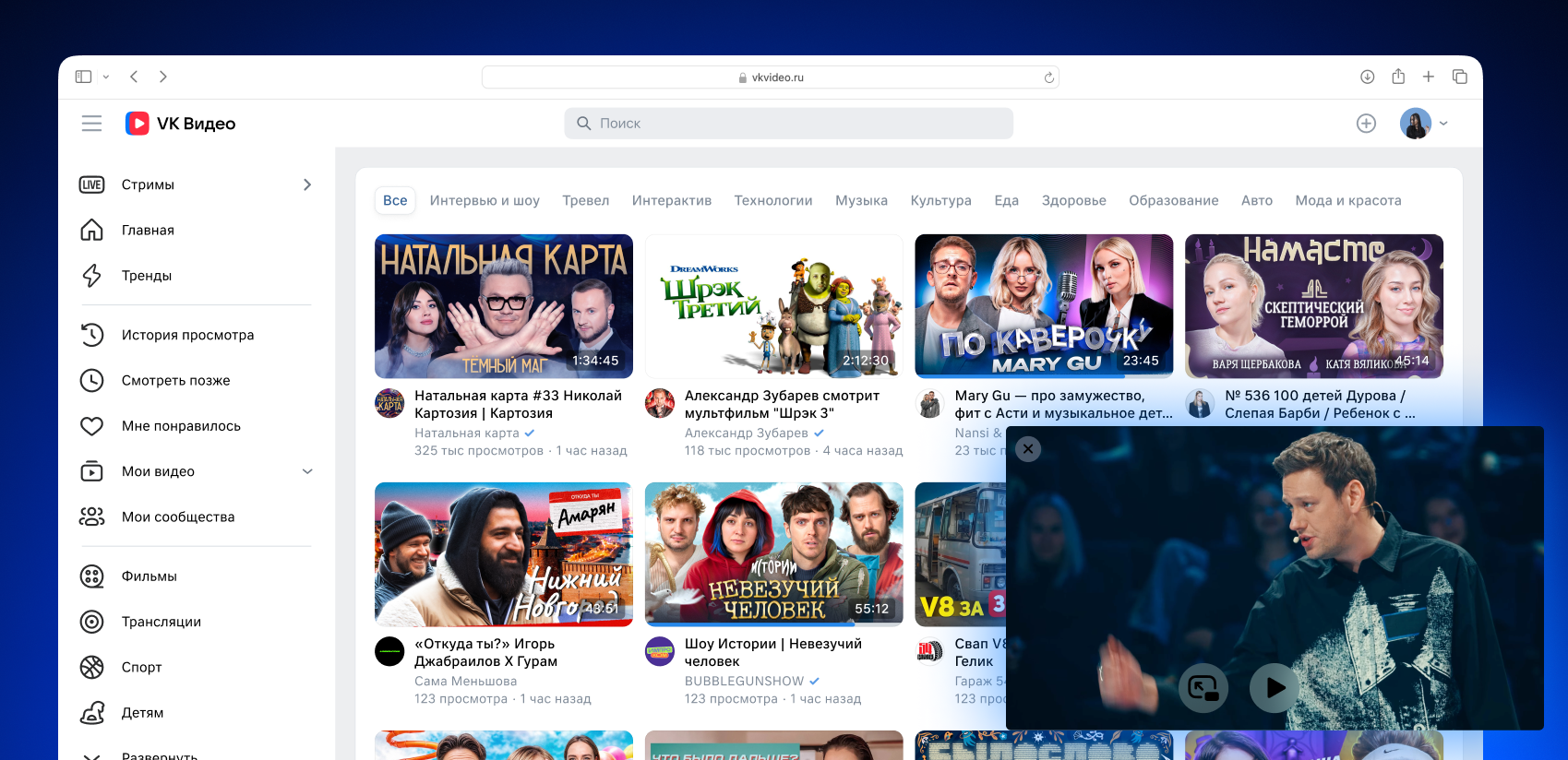
Task: Switch to Здоровье tab
Action: [x=1074, y=200]
